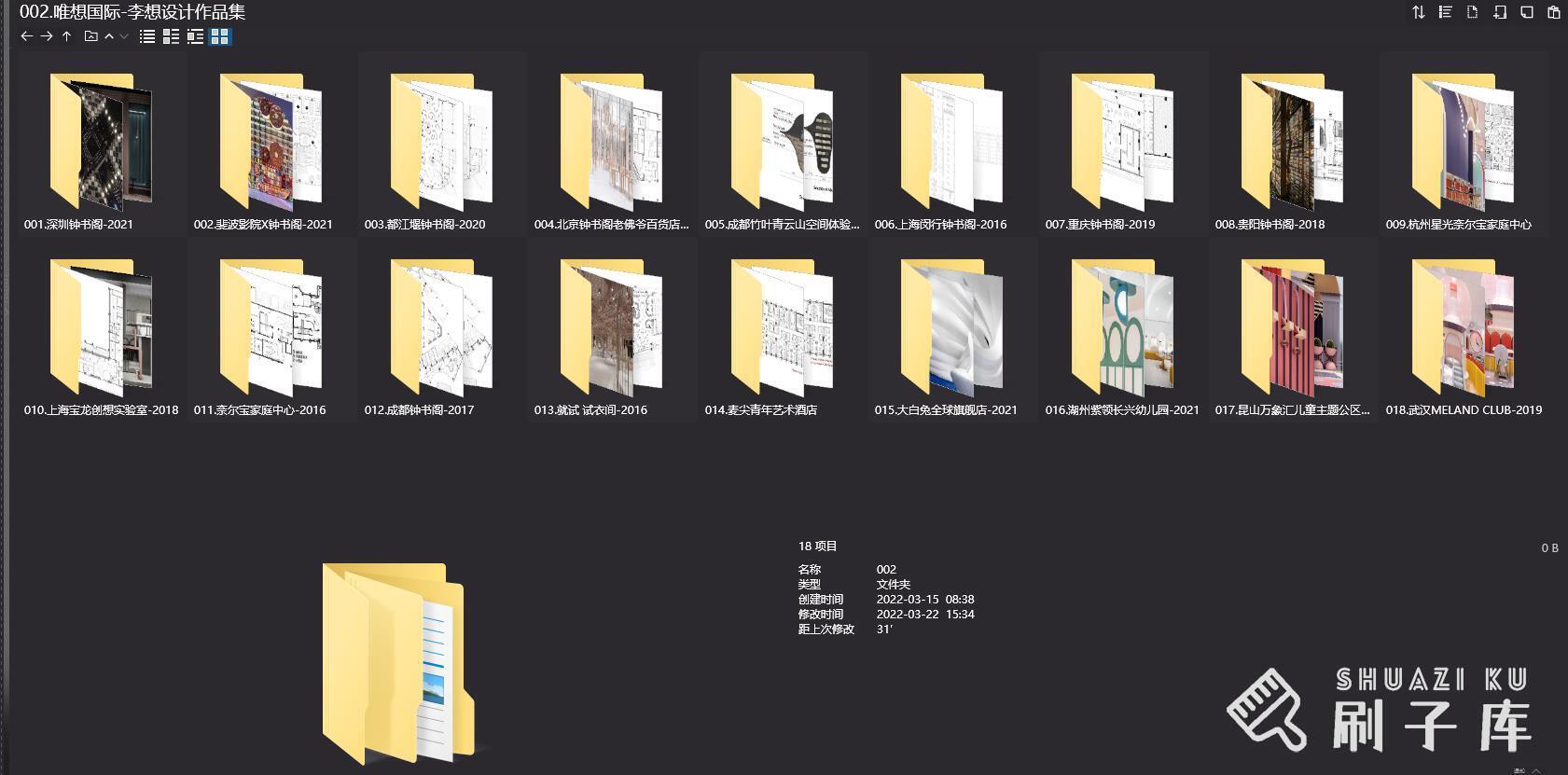Select the large thumbnails grid view
This screenshot has width=1568, height=775.
pos(220,36)
